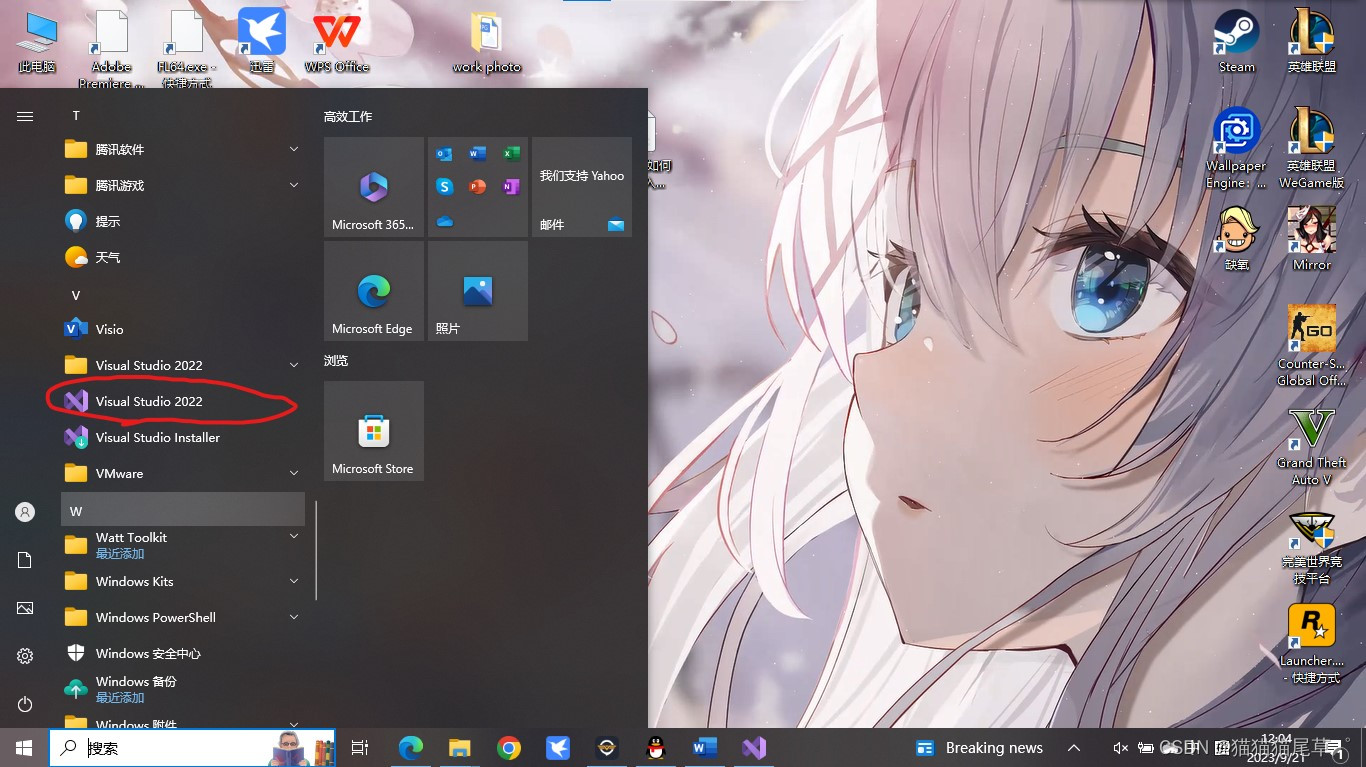Select the 此电脑 desktop icon
The image size is (1366, 767).
(x=37, y=42)
